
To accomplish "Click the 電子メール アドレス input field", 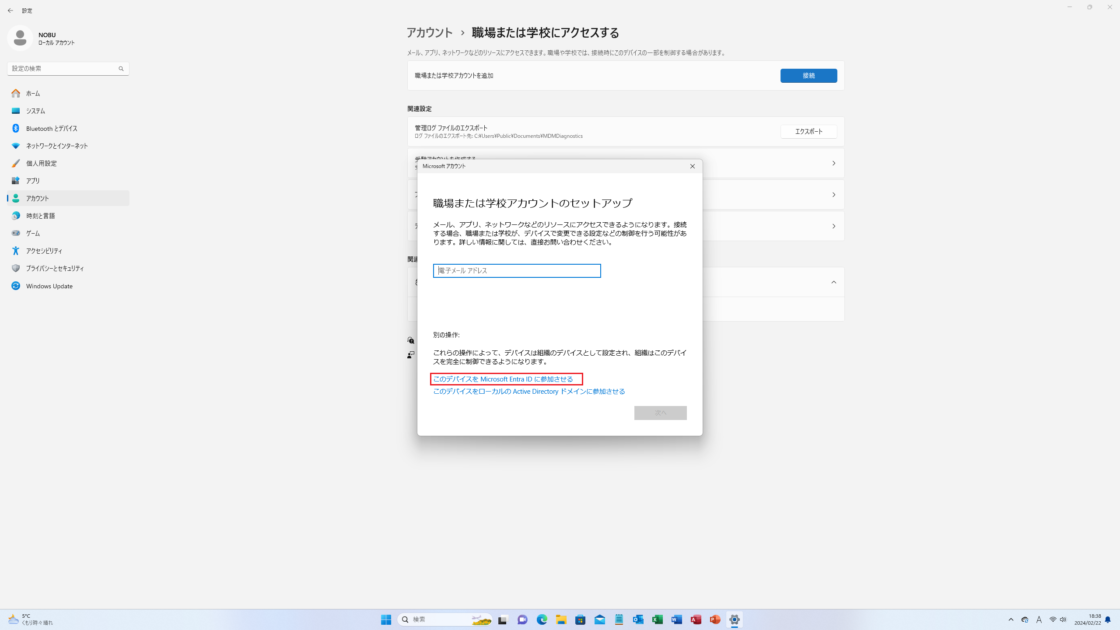I will (516, 271).
